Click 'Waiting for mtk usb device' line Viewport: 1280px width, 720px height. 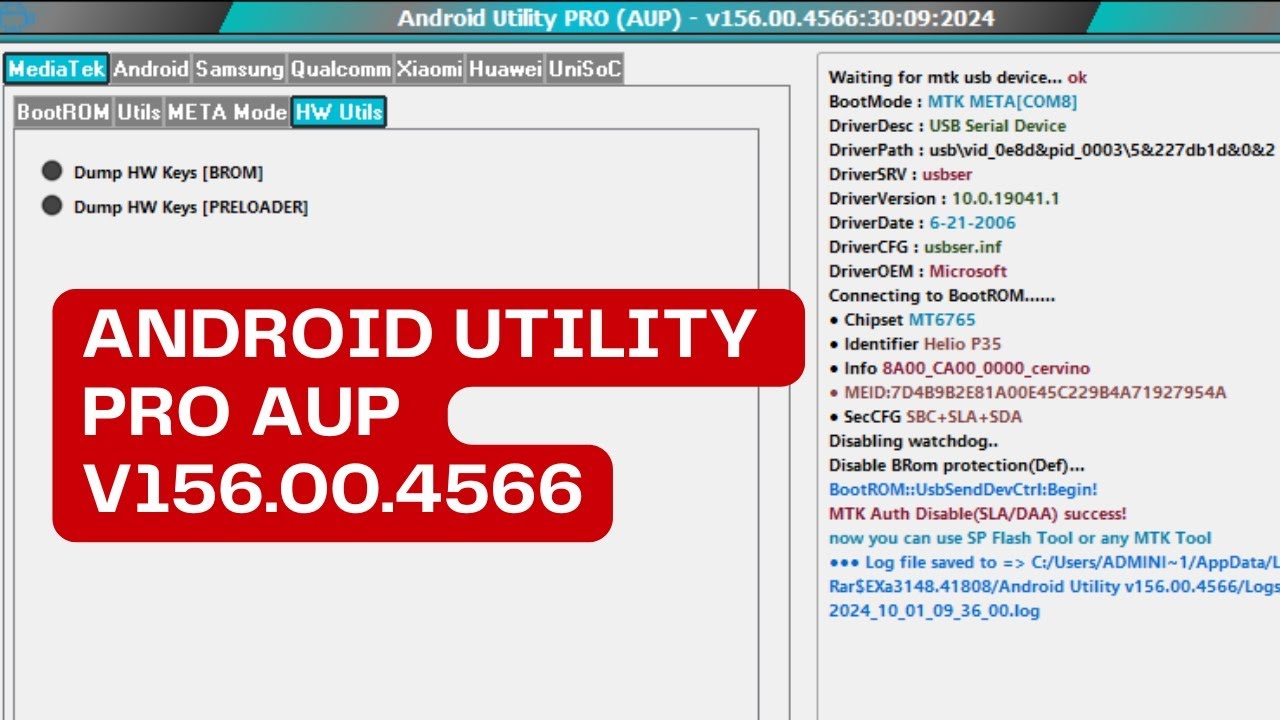tap(958, 77)
